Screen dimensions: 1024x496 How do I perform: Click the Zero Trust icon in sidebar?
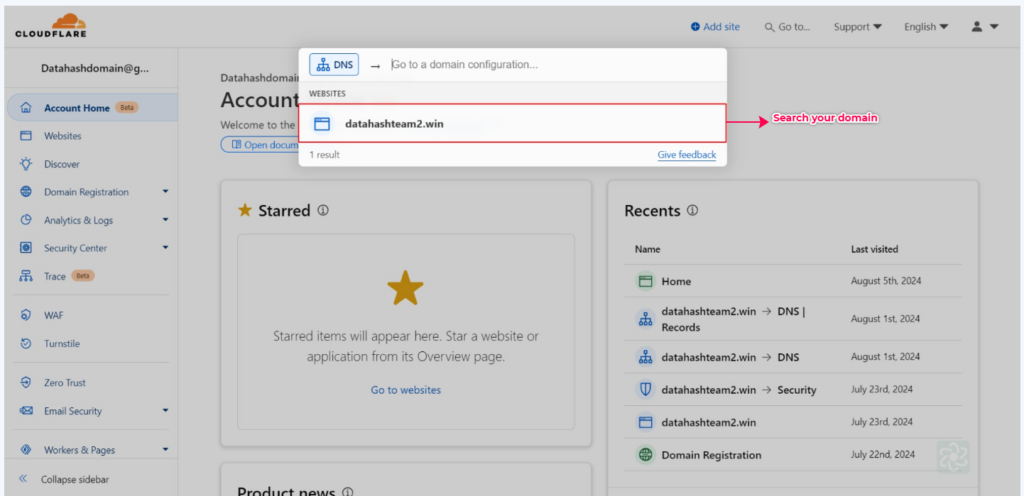tap(26, 382)
